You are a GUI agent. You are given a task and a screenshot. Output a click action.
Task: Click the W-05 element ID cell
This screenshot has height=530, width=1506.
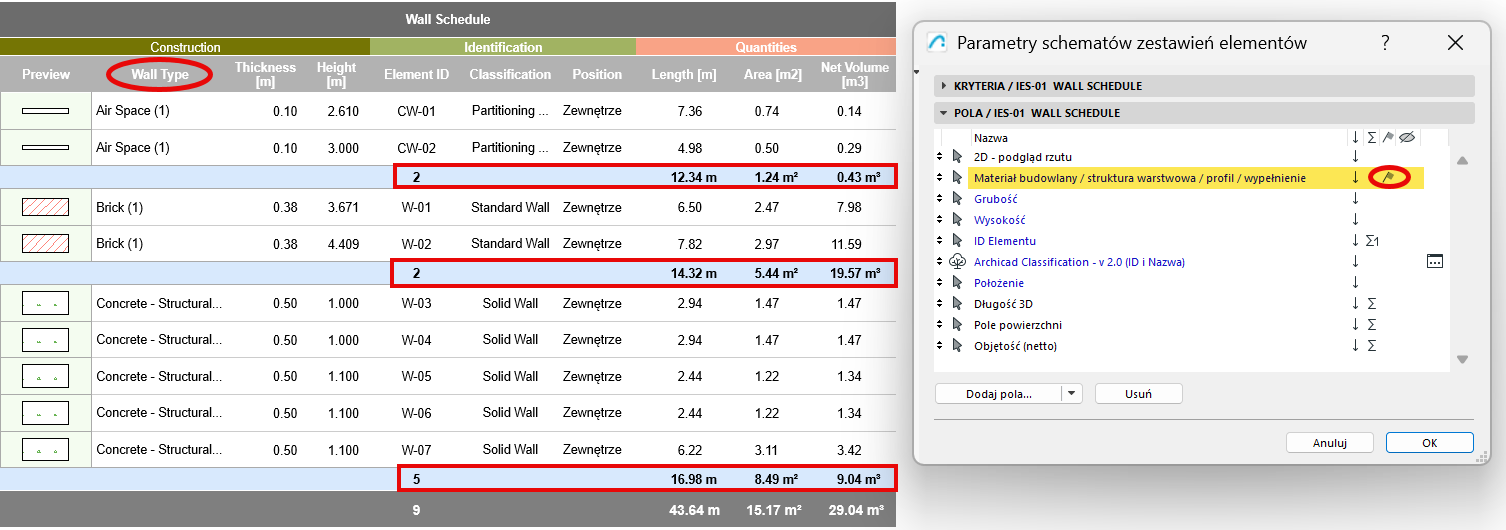417,376
